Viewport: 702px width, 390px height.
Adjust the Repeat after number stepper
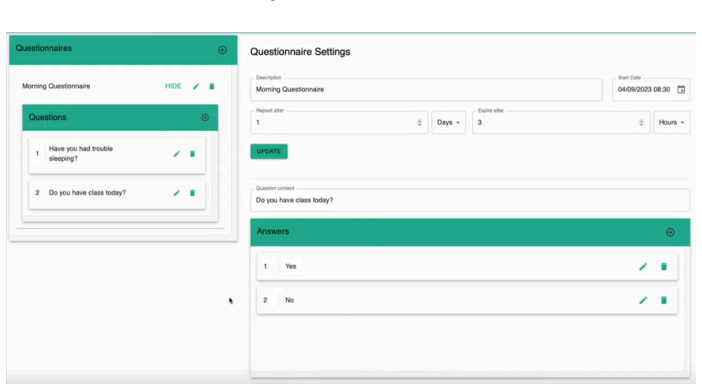pyautogui.click(x=419, y=122)
